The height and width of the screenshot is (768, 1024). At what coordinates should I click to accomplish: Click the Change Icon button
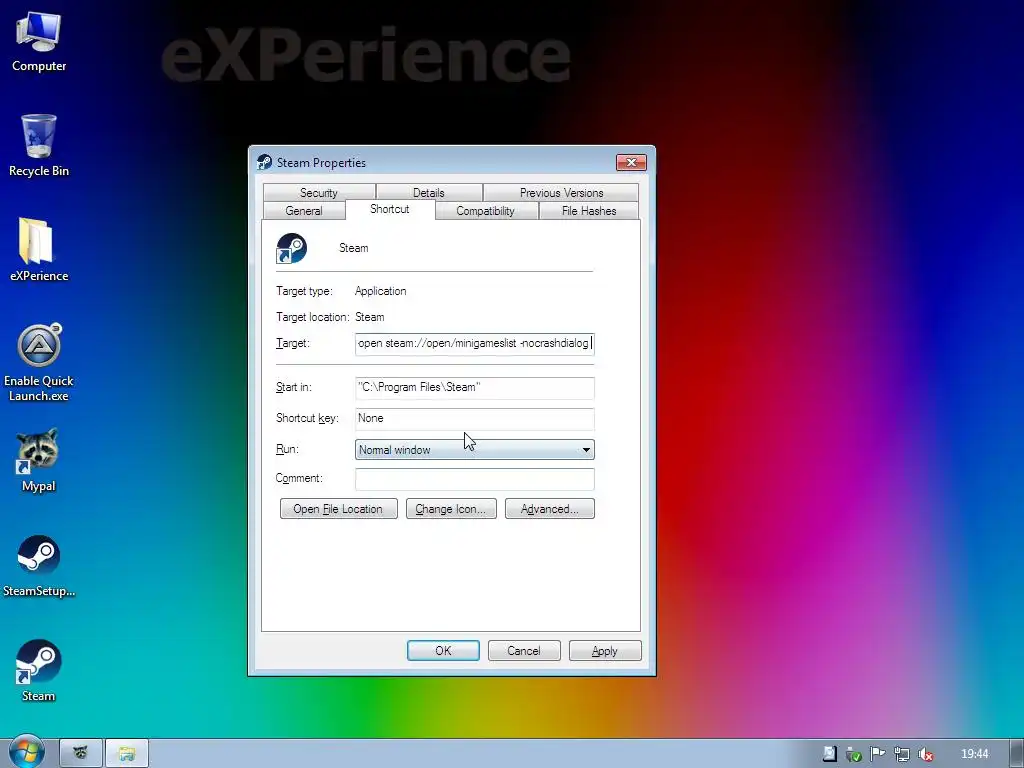click(451, 509)
